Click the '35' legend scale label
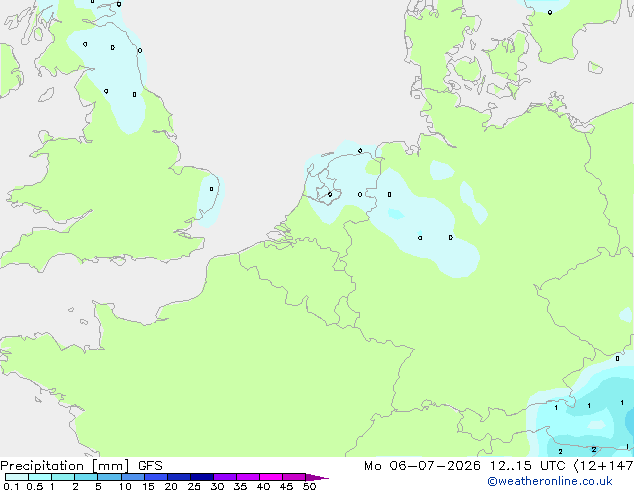Screen dimensions: 634x490 [x=240, y=486]
